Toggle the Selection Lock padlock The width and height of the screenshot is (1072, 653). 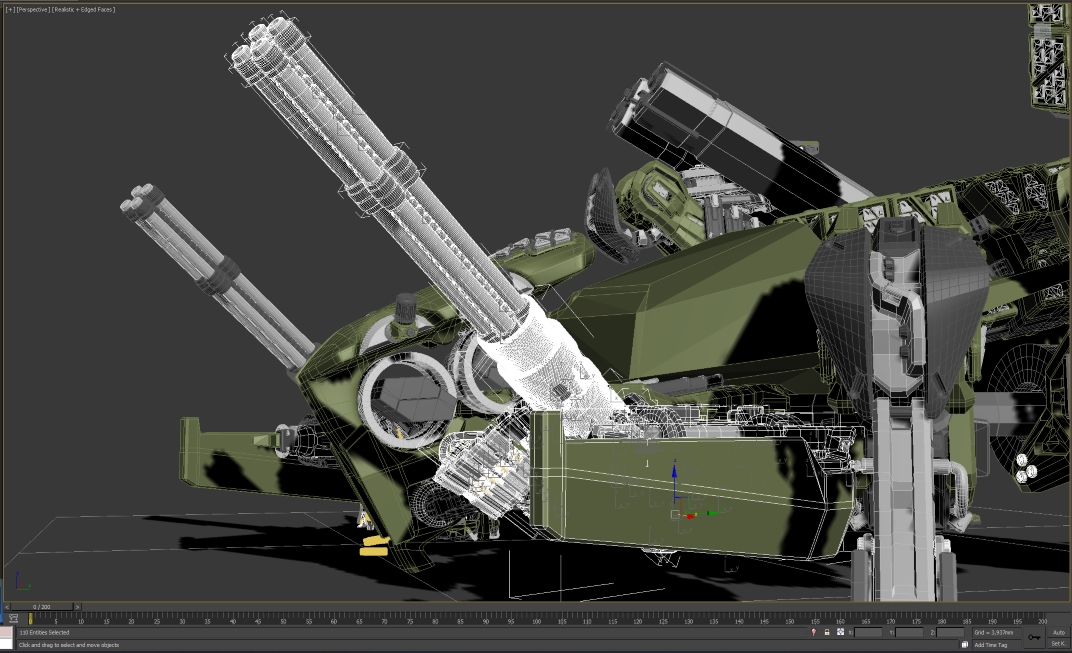click(x=827, y=632)
